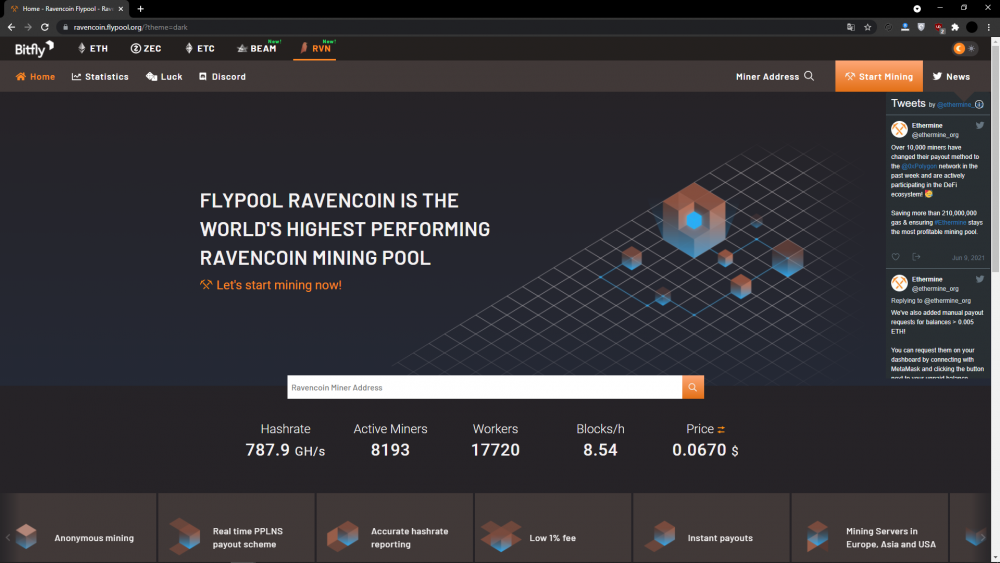Click the @ethermine_ handle in Tweets header
Image resolution: width=1000 pixels, height=563 pixels.
click(x=954, y=105)
